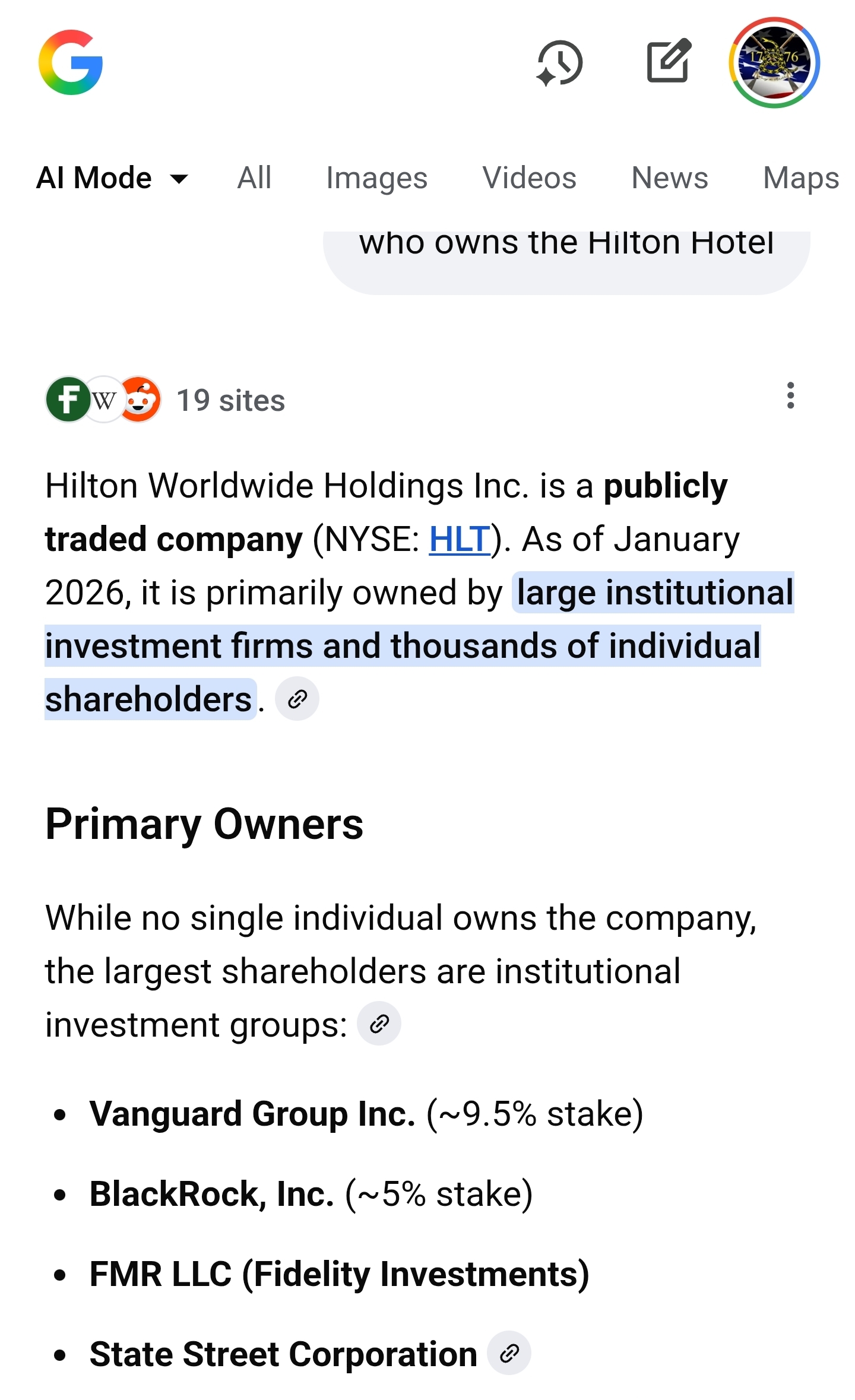Viewport: 855px width, 1400px height.
Task: Expand the AI Mode dropdown arrow
Action: [179, 178]
